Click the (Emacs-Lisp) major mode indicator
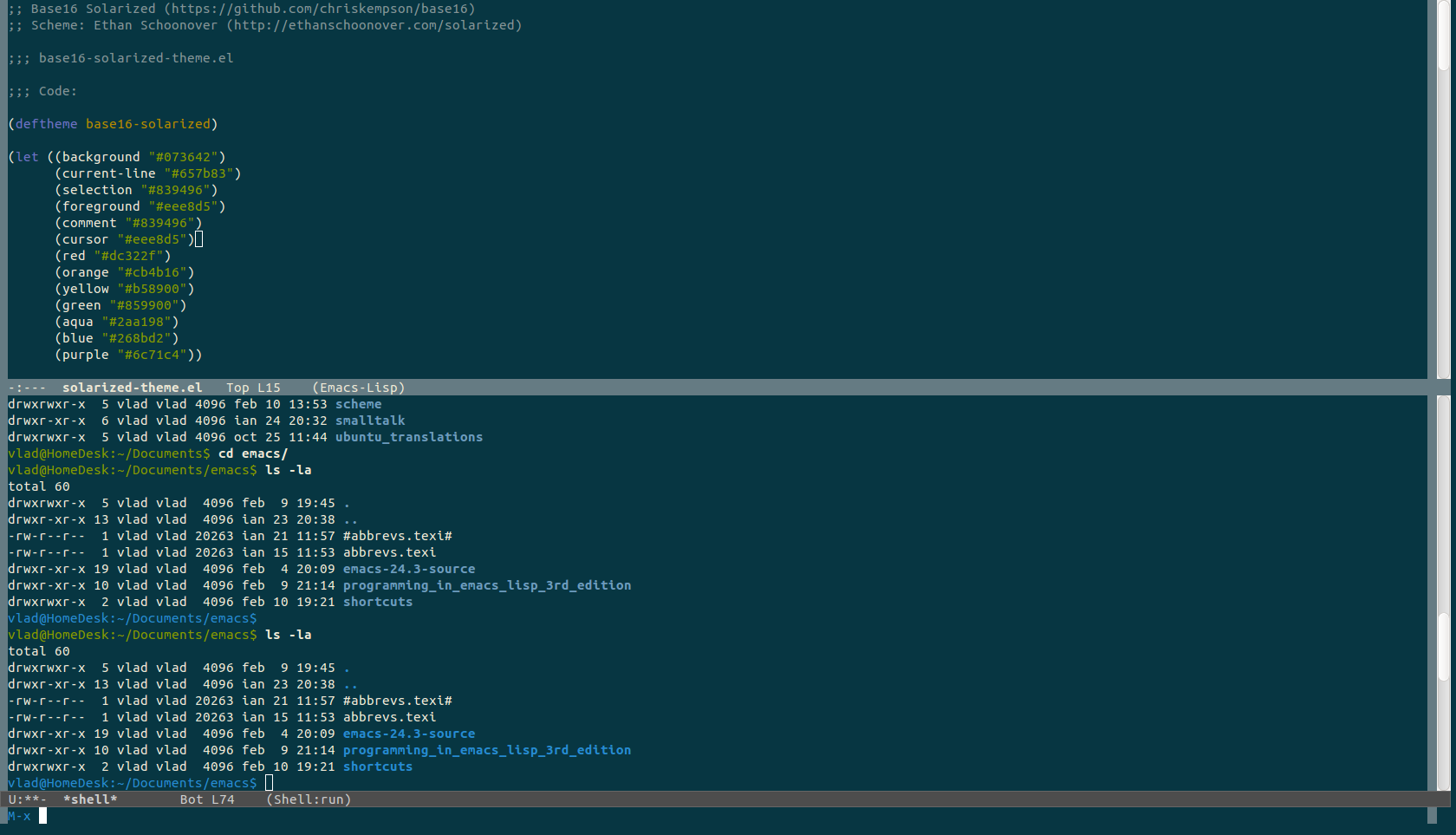Viewport: 1456px width, 835px height. [x=359, y=388]
